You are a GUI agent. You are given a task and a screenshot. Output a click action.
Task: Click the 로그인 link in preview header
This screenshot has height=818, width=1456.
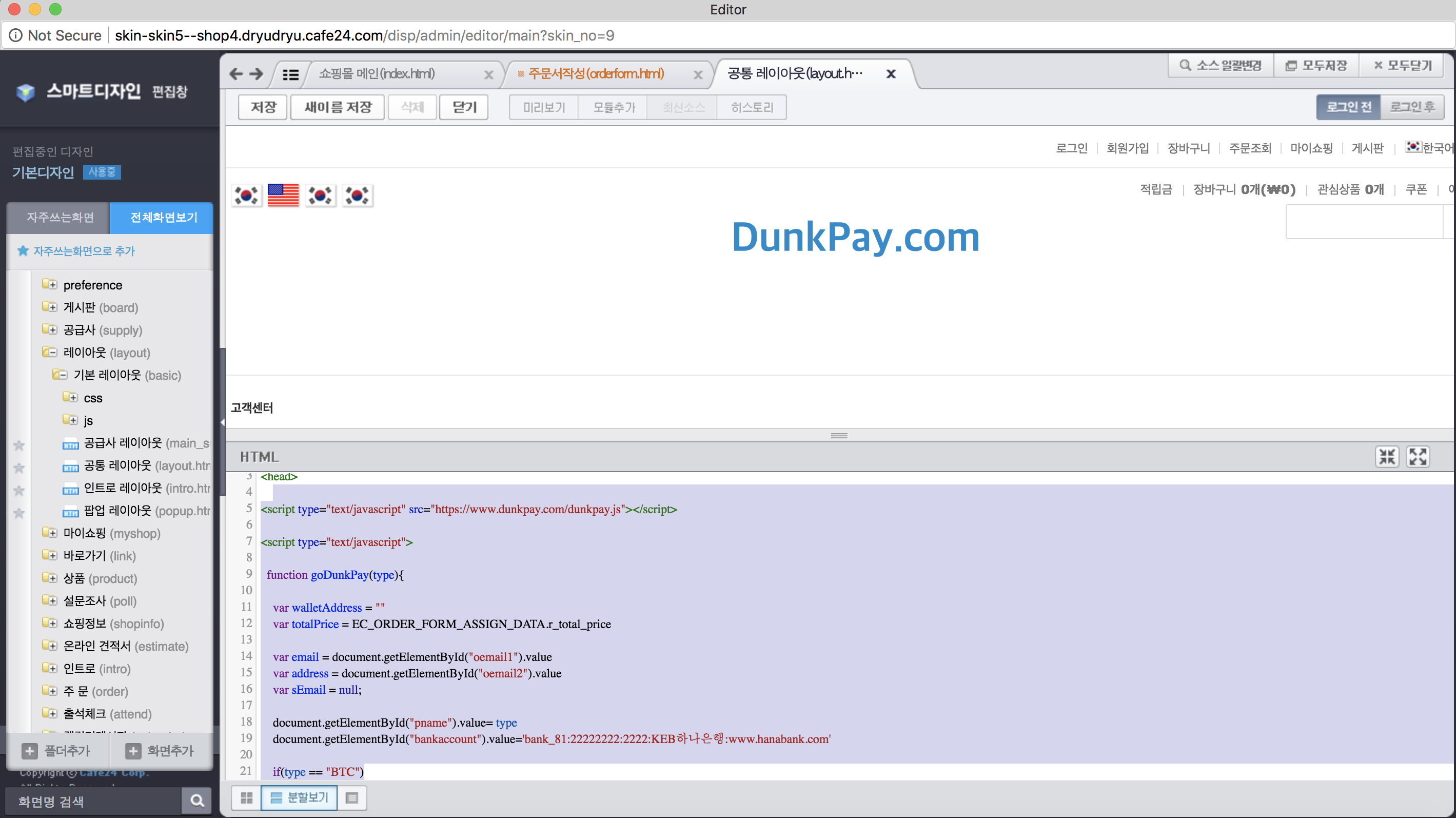pos(1072,148)
